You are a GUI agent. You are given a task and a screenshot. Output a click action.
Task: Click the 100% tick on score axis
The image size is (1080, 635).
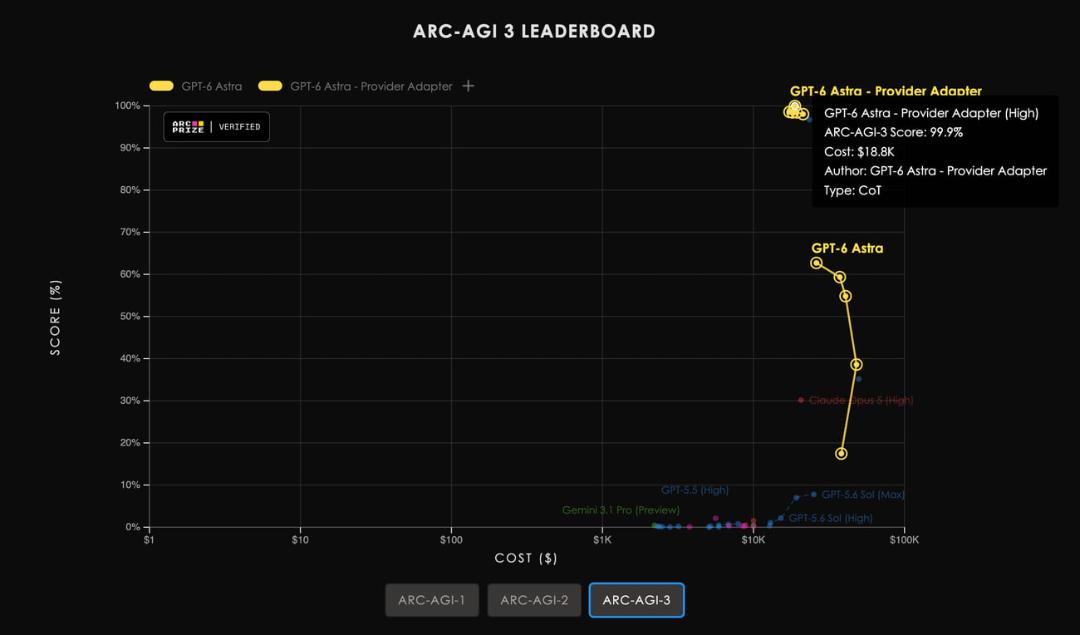click(127, 105)
